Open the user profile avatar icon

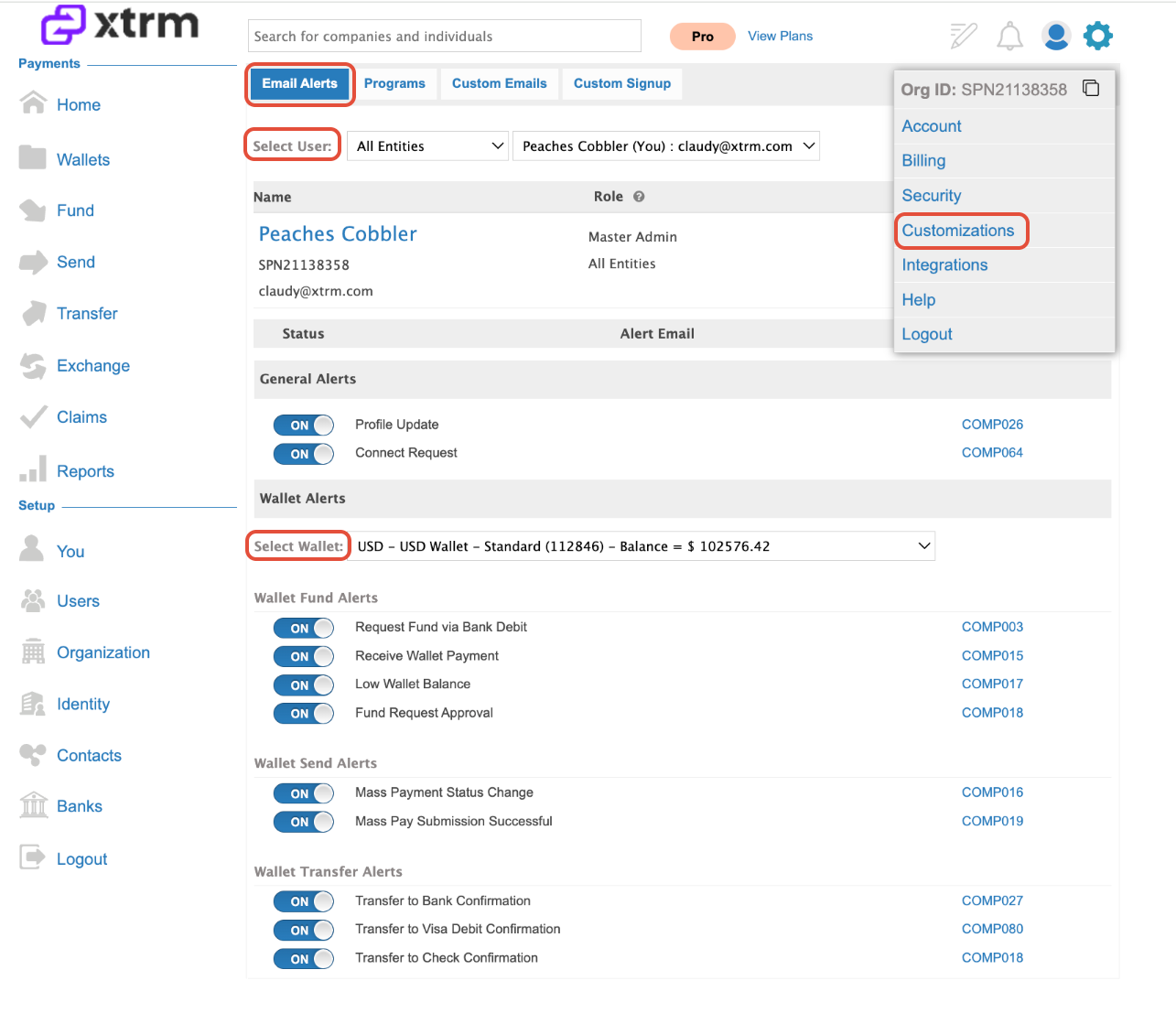point(1056,36)
